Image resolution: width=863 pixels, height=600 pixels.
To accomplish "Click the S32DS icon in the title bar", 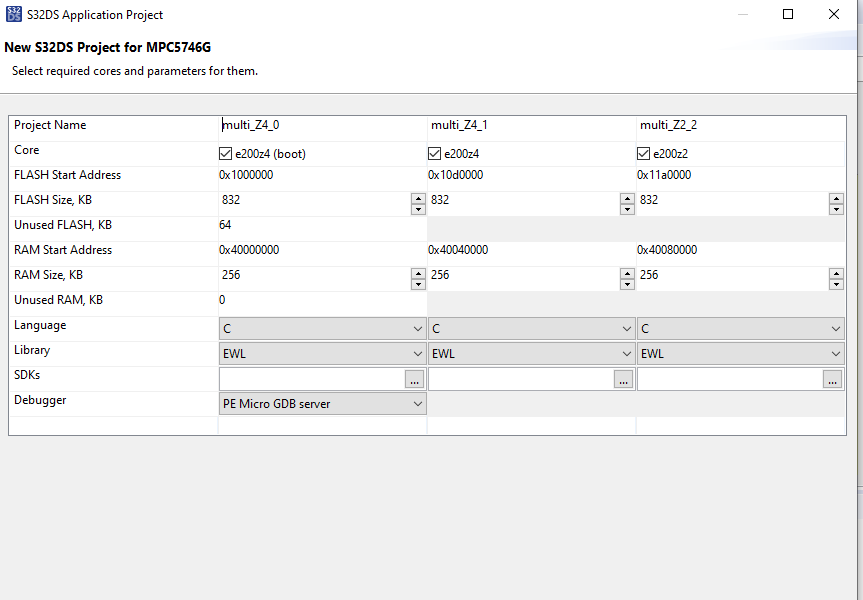I will (x=14, y=14).
